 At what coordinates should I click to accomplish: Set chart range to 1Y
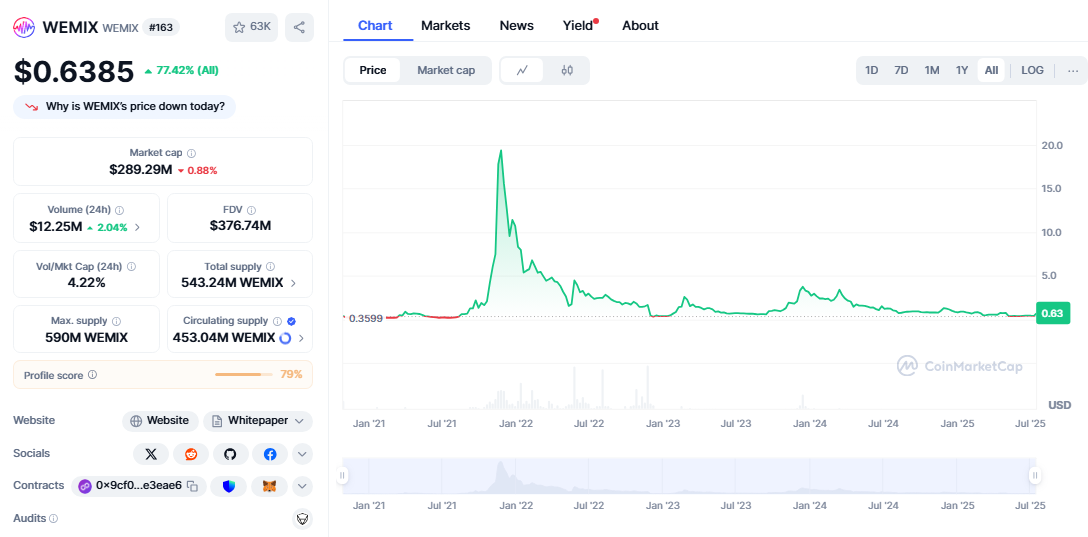[962, 70]
